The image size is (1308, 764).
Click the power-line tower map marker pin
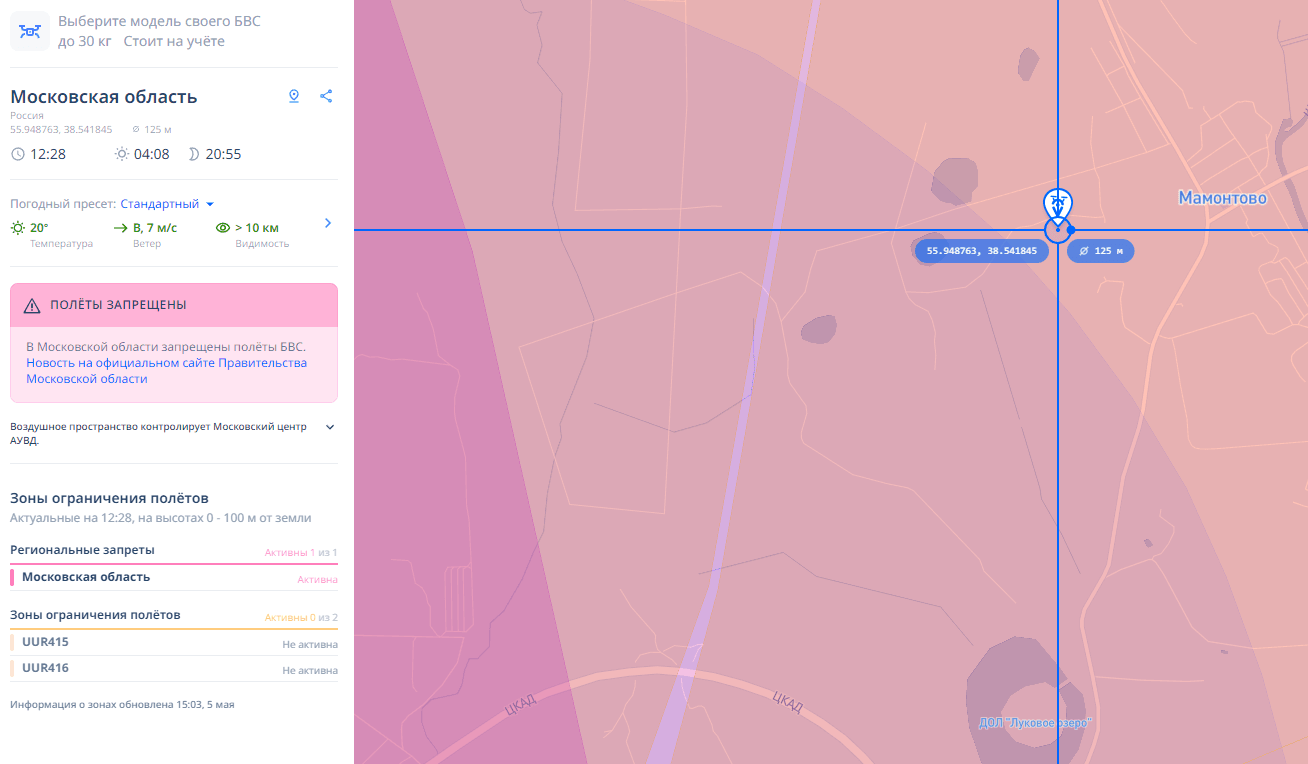(1057, 204)
